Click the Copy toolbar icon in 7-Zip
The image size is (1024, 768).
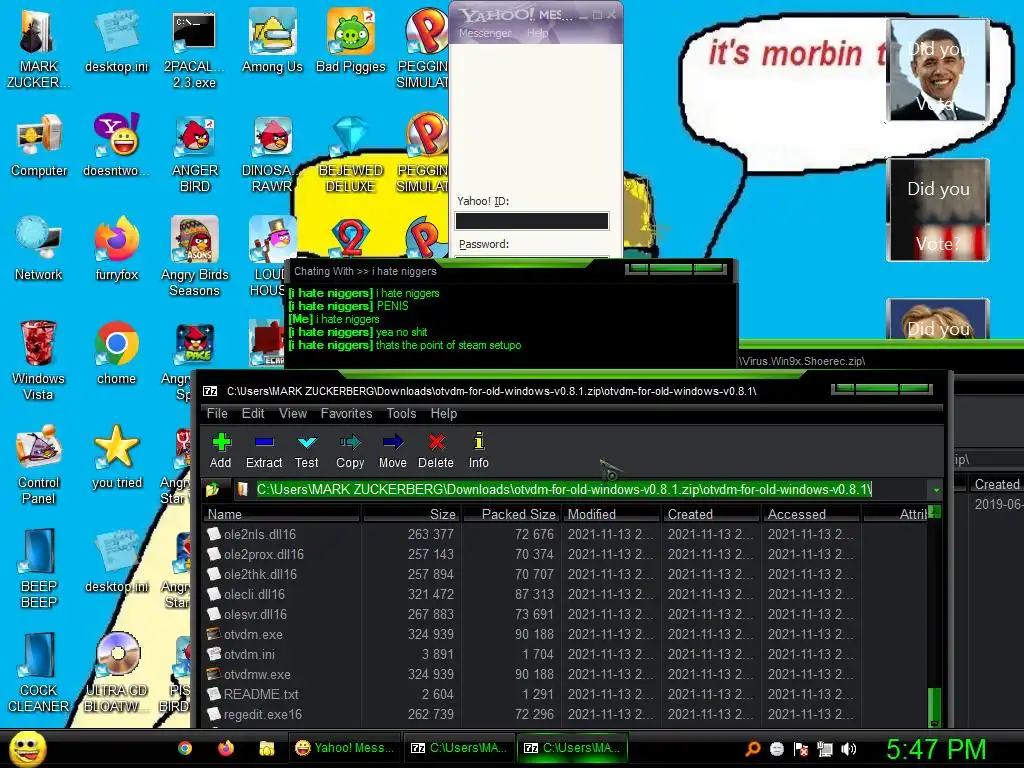click(350, 450)
